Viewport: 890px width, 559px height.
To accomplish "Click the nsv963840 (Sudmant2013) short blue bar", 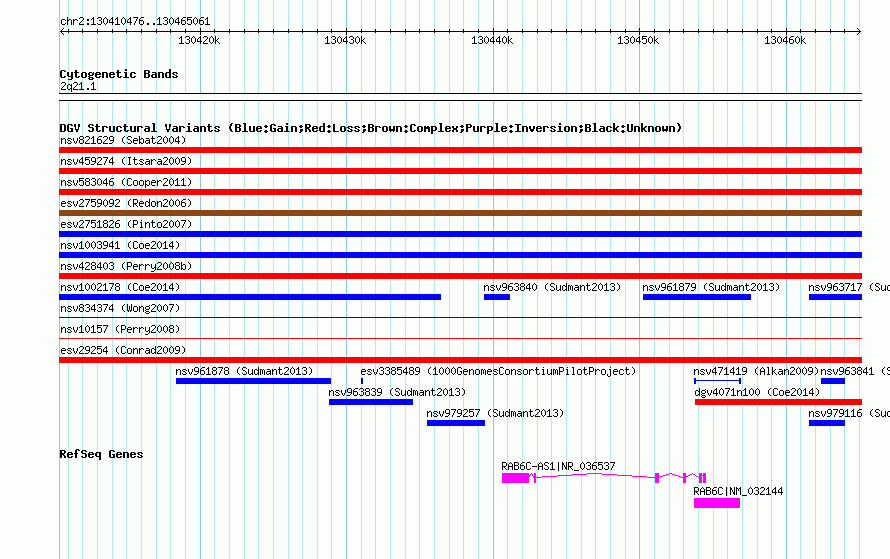I will (497, 297).
